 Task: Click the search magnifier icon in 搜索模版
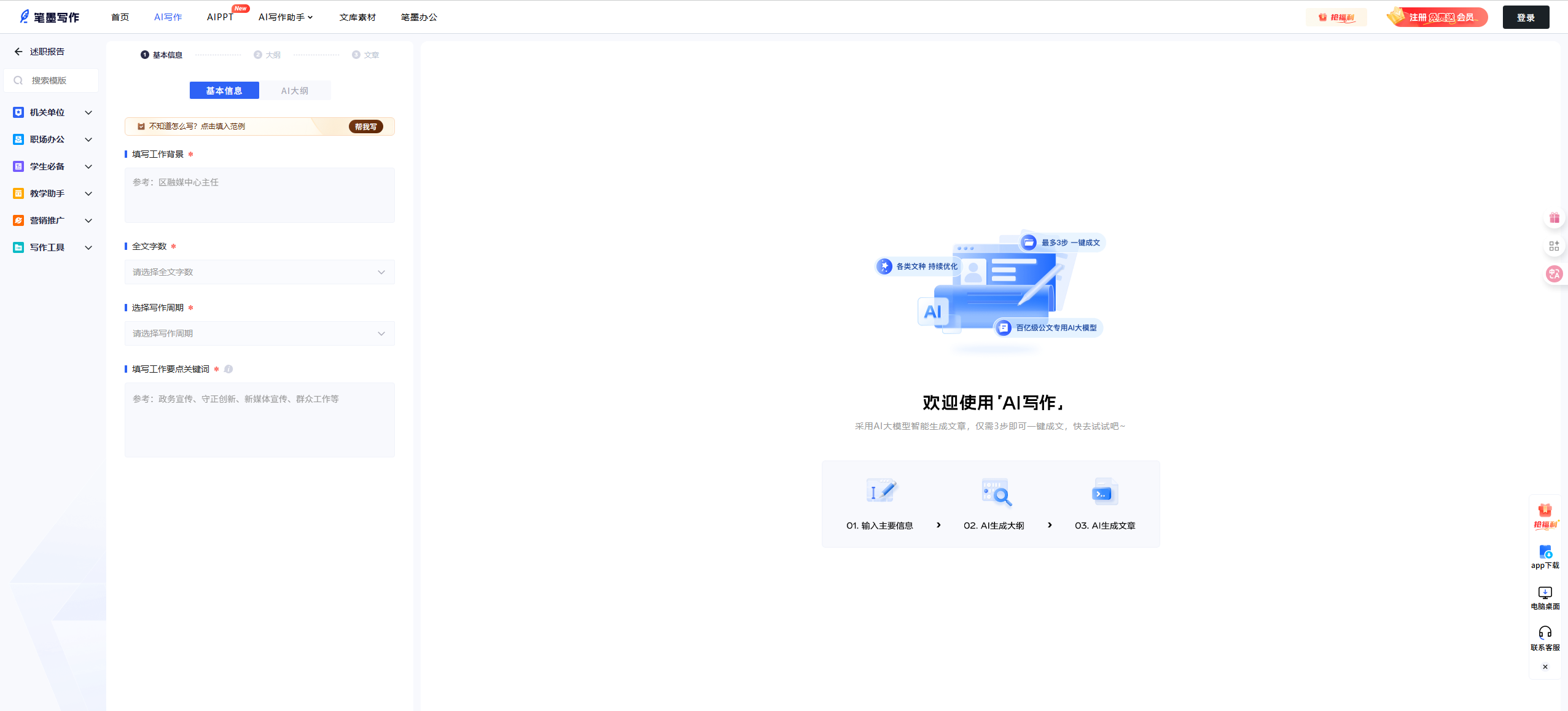point(18,80)
